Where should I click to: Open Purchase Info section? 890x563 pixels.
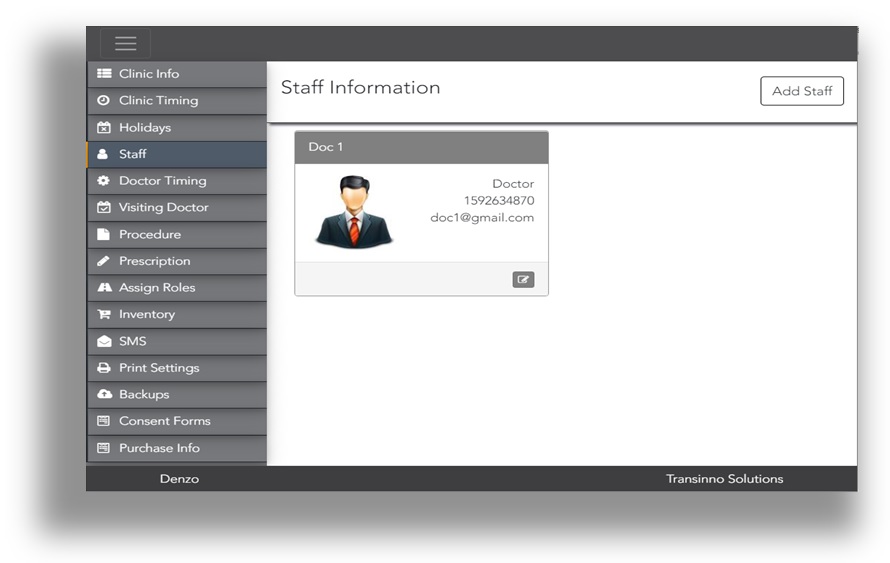pos(159,448)
